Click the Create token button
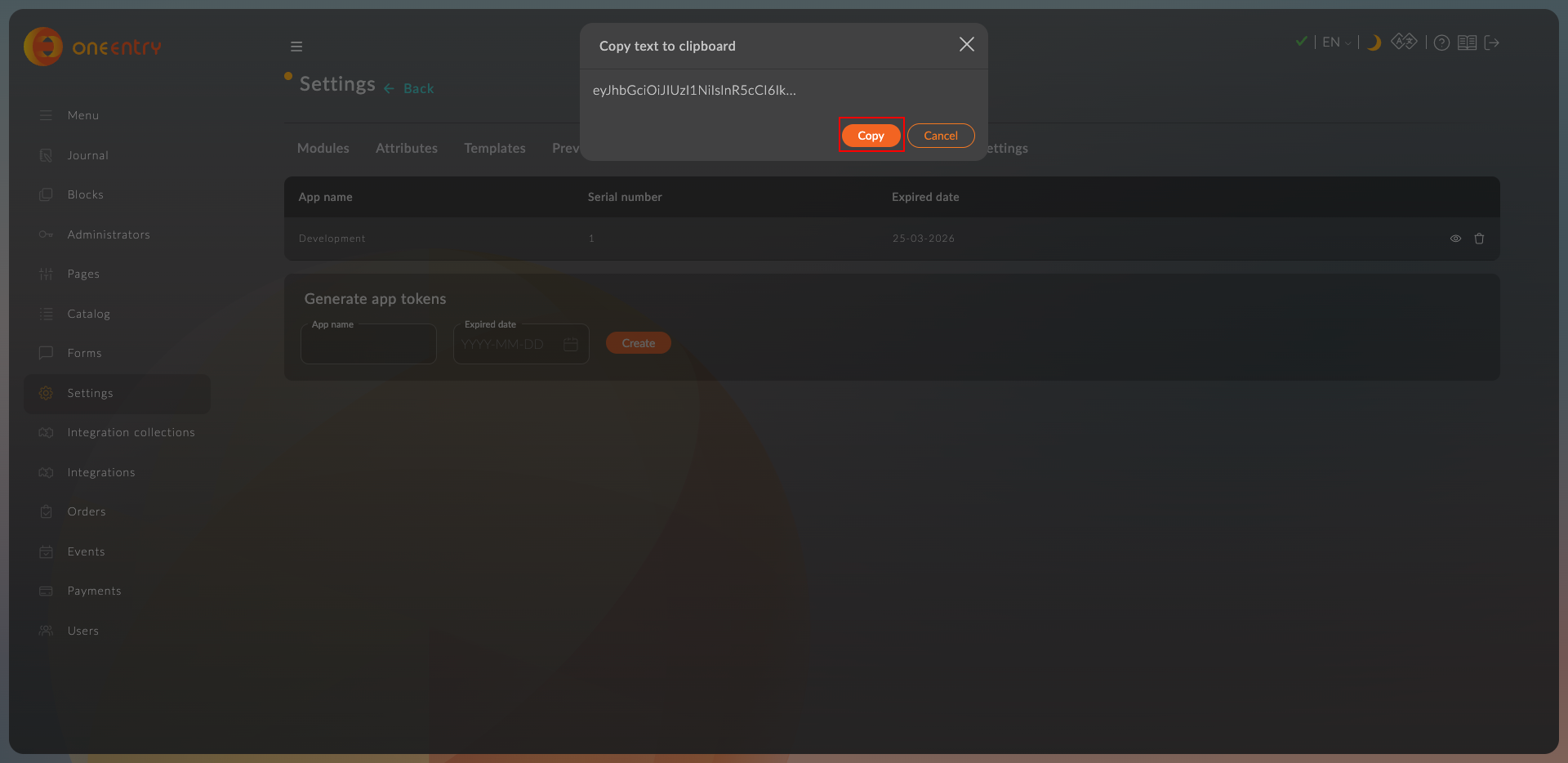1568x763 pixels. (x=639, y=343)
